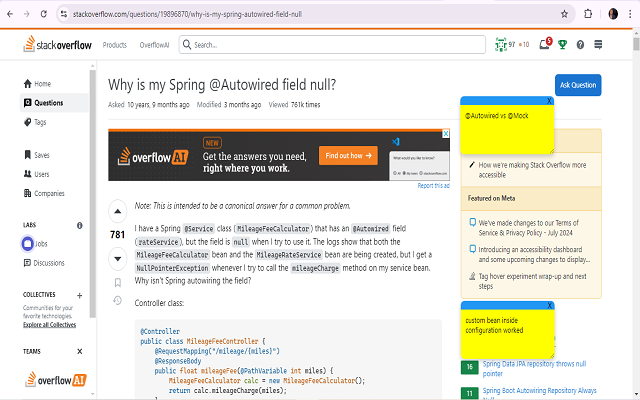640x400 pixels.
Task: Open the Terms of Service & Privacy Policy meta link
Action: coord(529,228)
